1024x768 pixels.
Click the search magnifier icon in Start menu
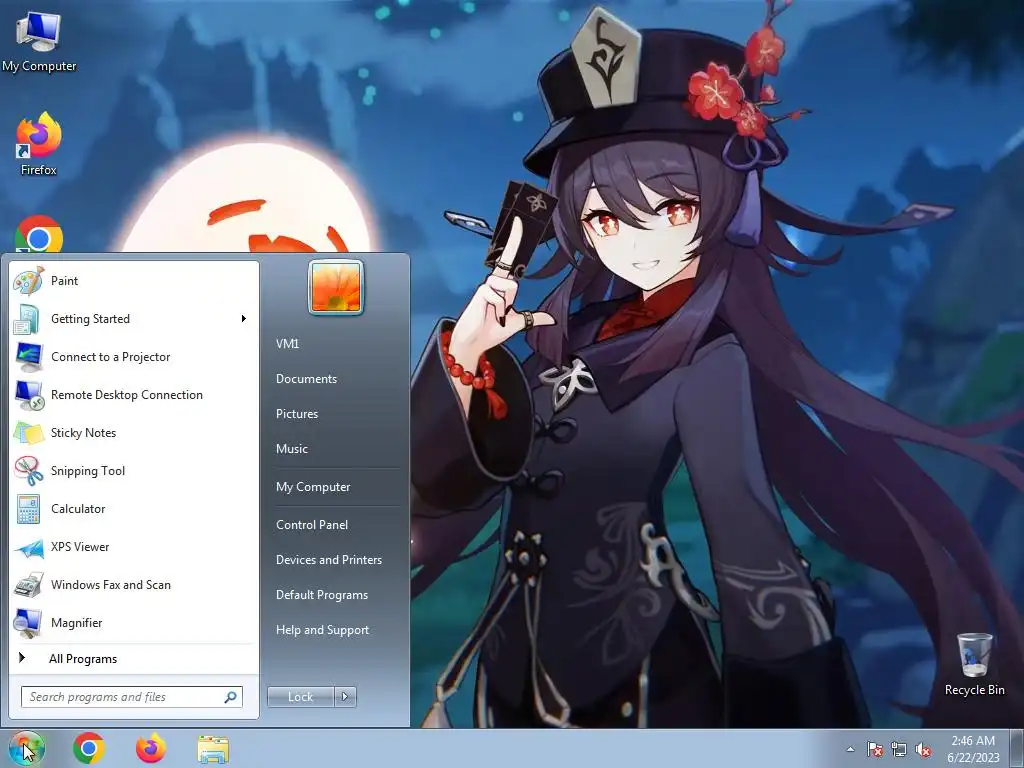[x=231, y=697]
